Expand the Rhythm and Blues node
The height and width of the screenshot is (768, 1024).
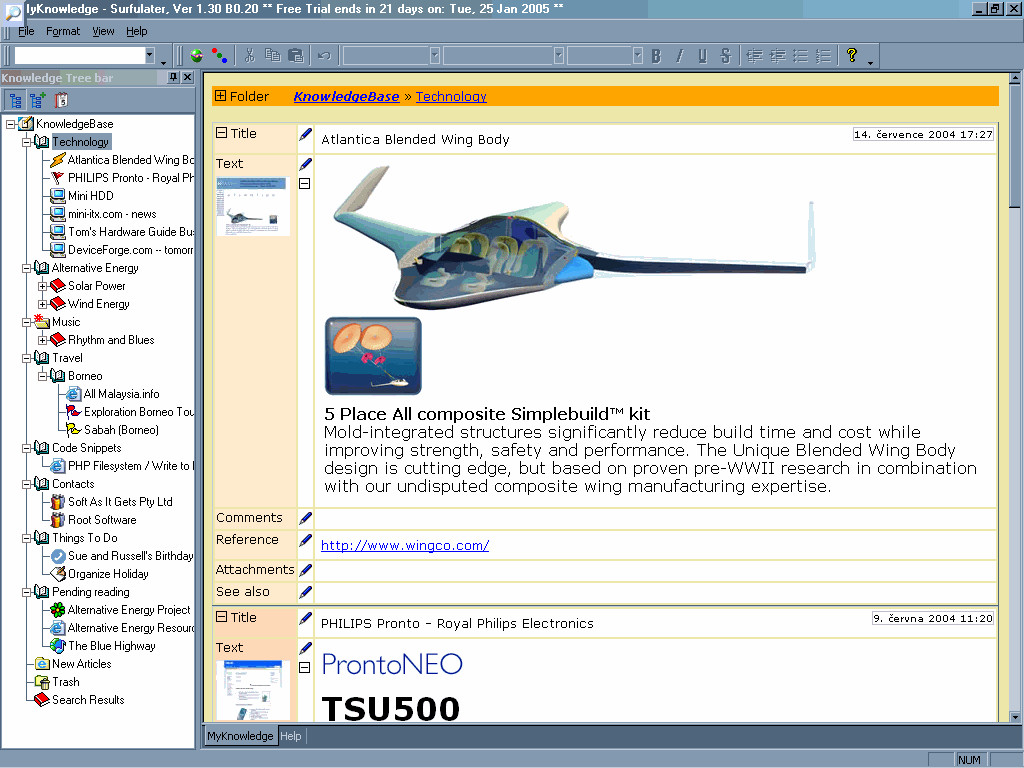pyautogui.click(x=42, y=340)
